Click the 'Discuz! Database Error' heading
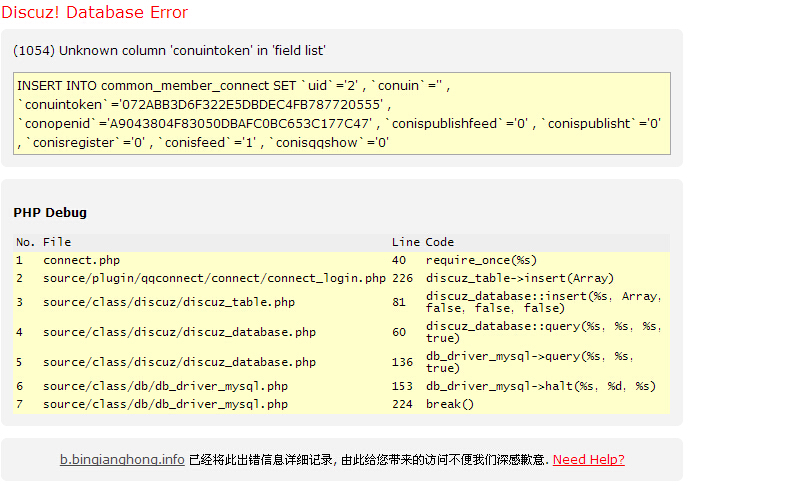The width and height of the screenshot is (812, 500). (95, 12)
